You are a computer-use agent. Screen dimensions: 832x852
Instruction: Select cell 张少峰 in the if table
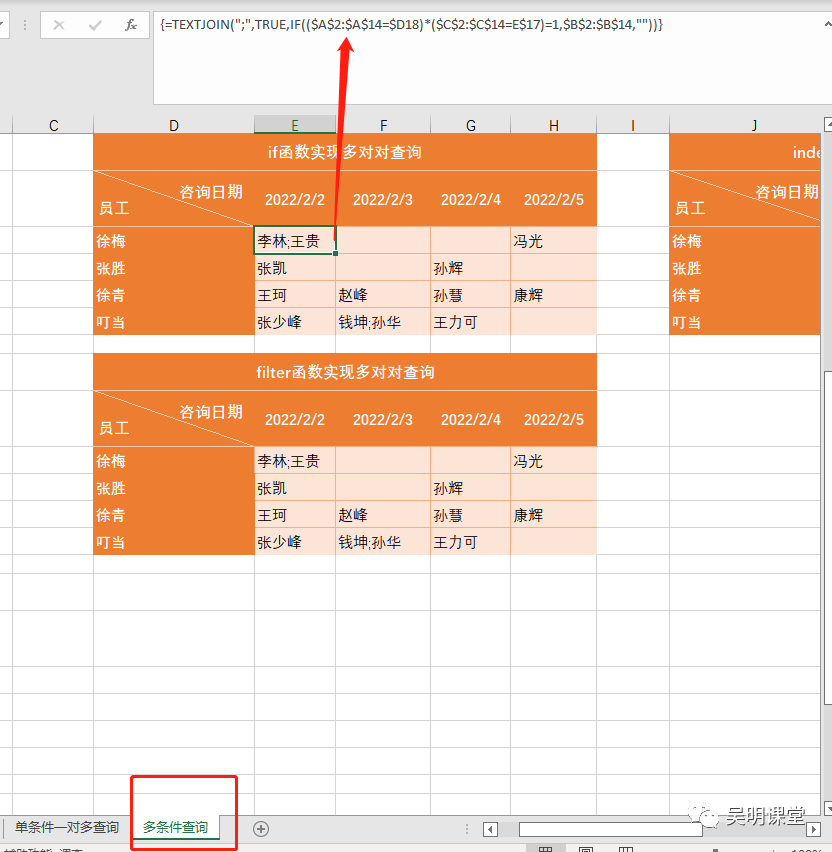click(x=295, y=322)
